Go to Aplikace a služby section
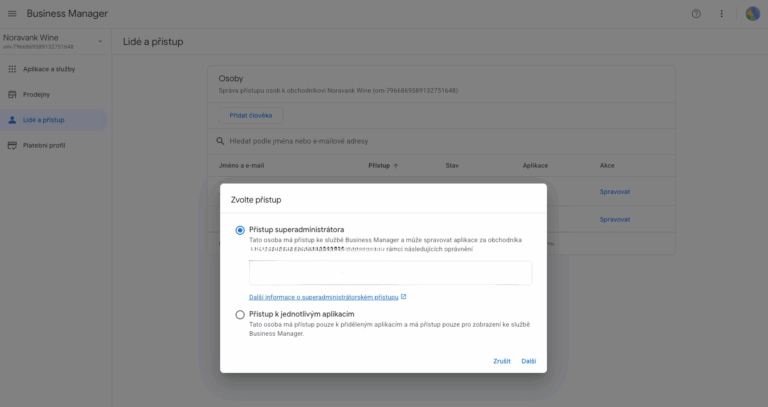The image size is (768, 407). [48, 69]
